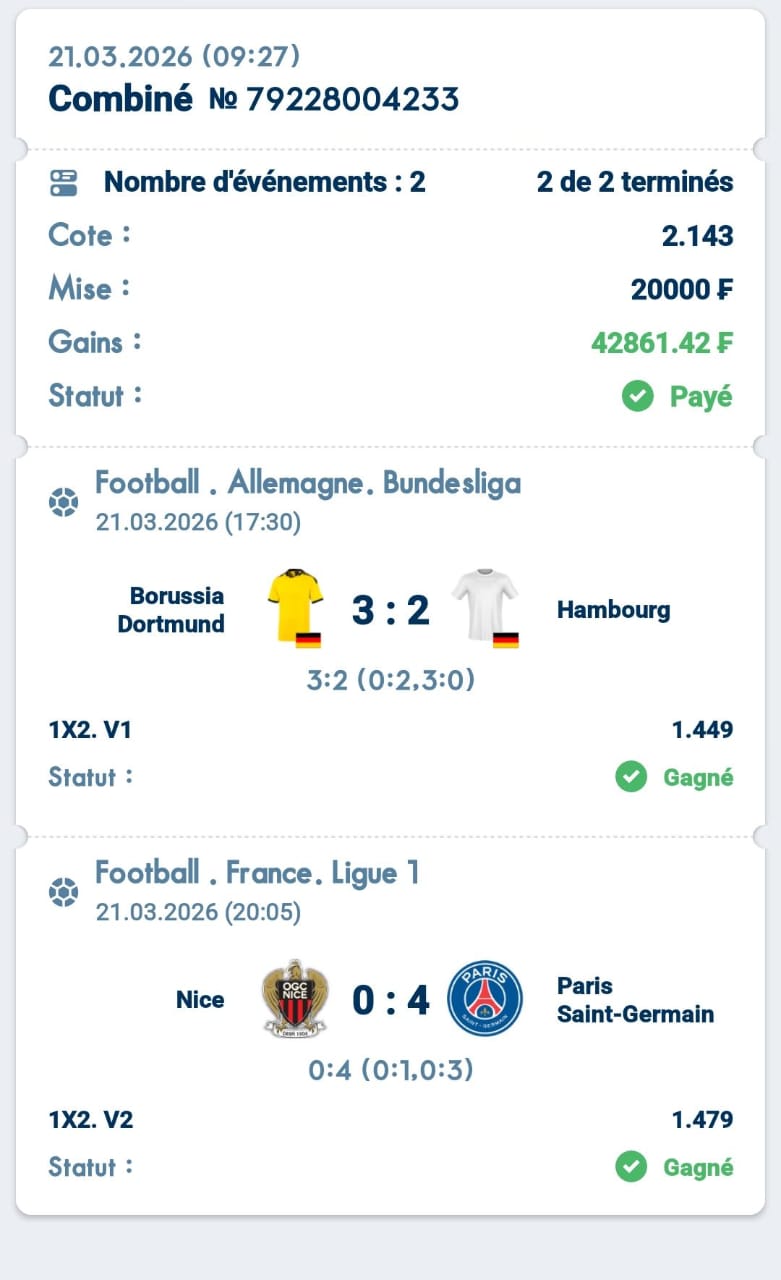Click the Paris Saint-Germain team name
Viewport: 781px width, 1280px height.
coord(635,1000)
